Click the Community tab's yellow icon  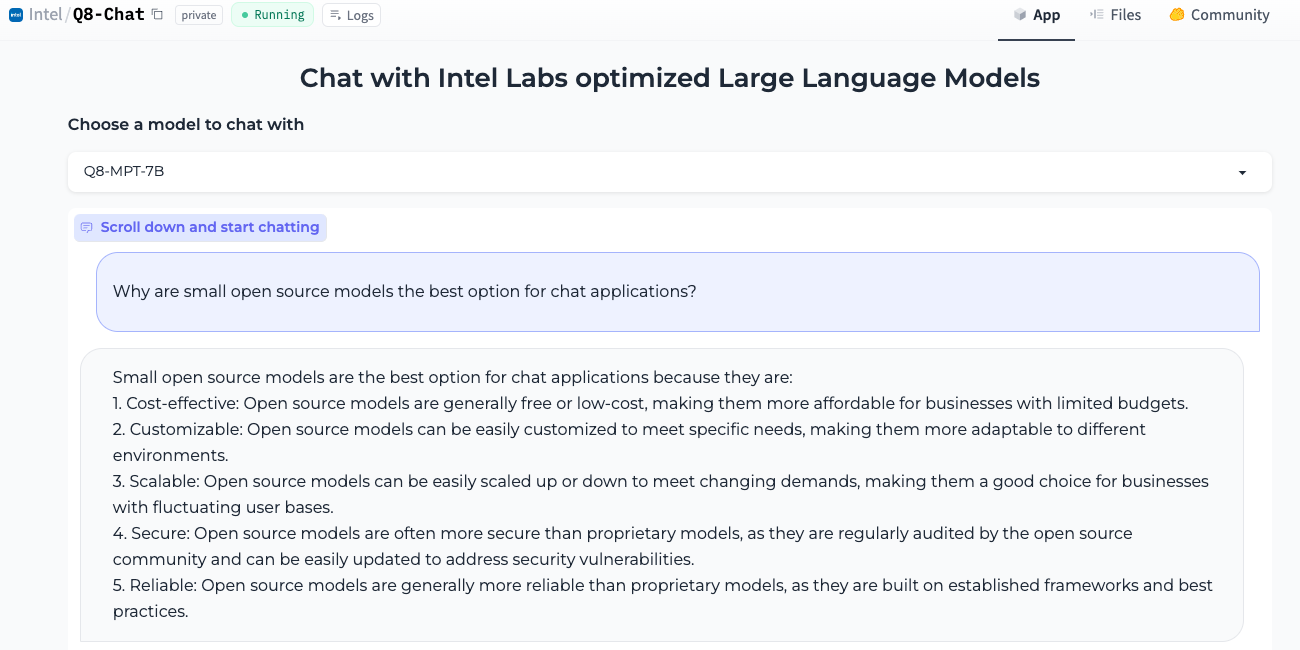pos(1177,15)
